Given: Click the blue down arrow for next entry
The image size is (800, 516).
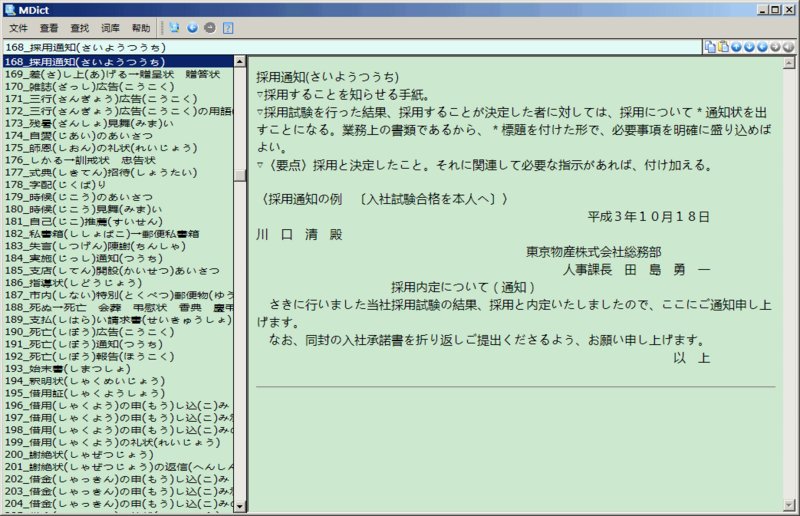Looking at the screenshot, I should click(748, 46).
